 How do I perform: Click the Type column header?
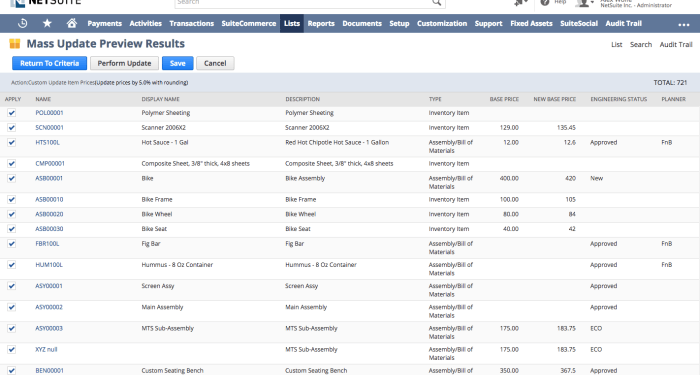[x=435, y=99]
